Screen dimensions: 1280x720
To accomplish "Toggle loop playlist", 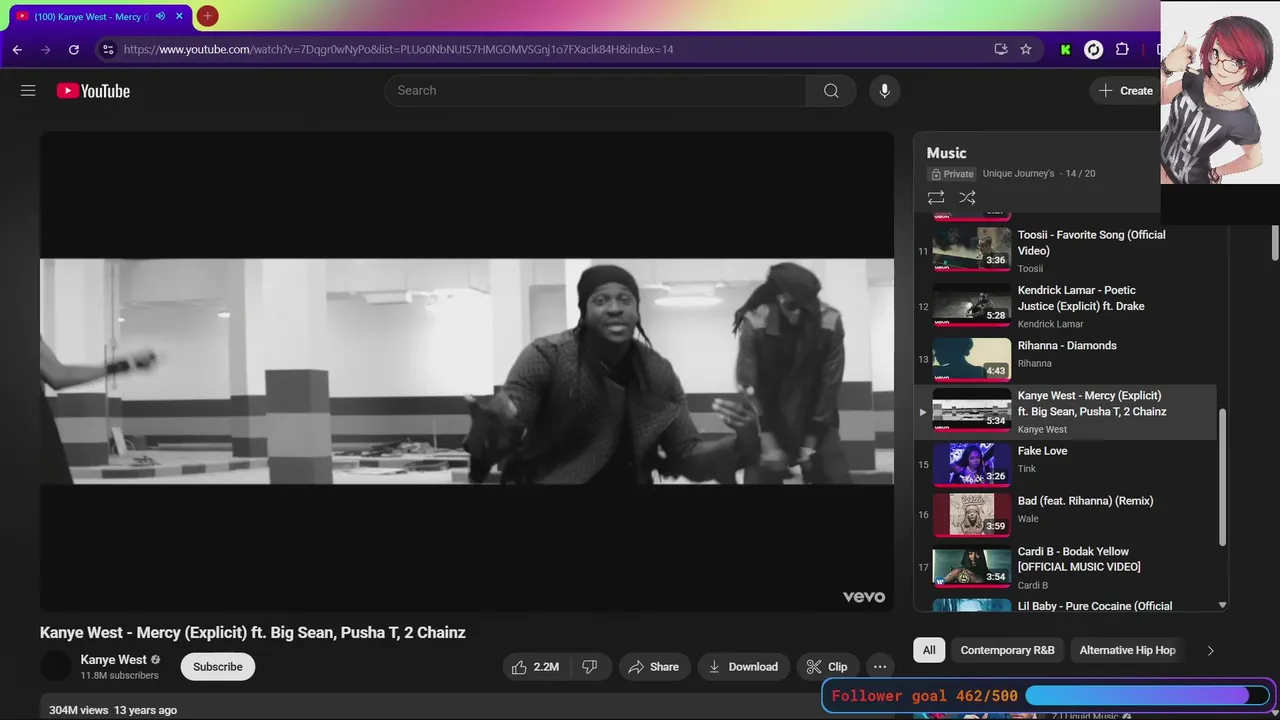I will tap(936, 198).
